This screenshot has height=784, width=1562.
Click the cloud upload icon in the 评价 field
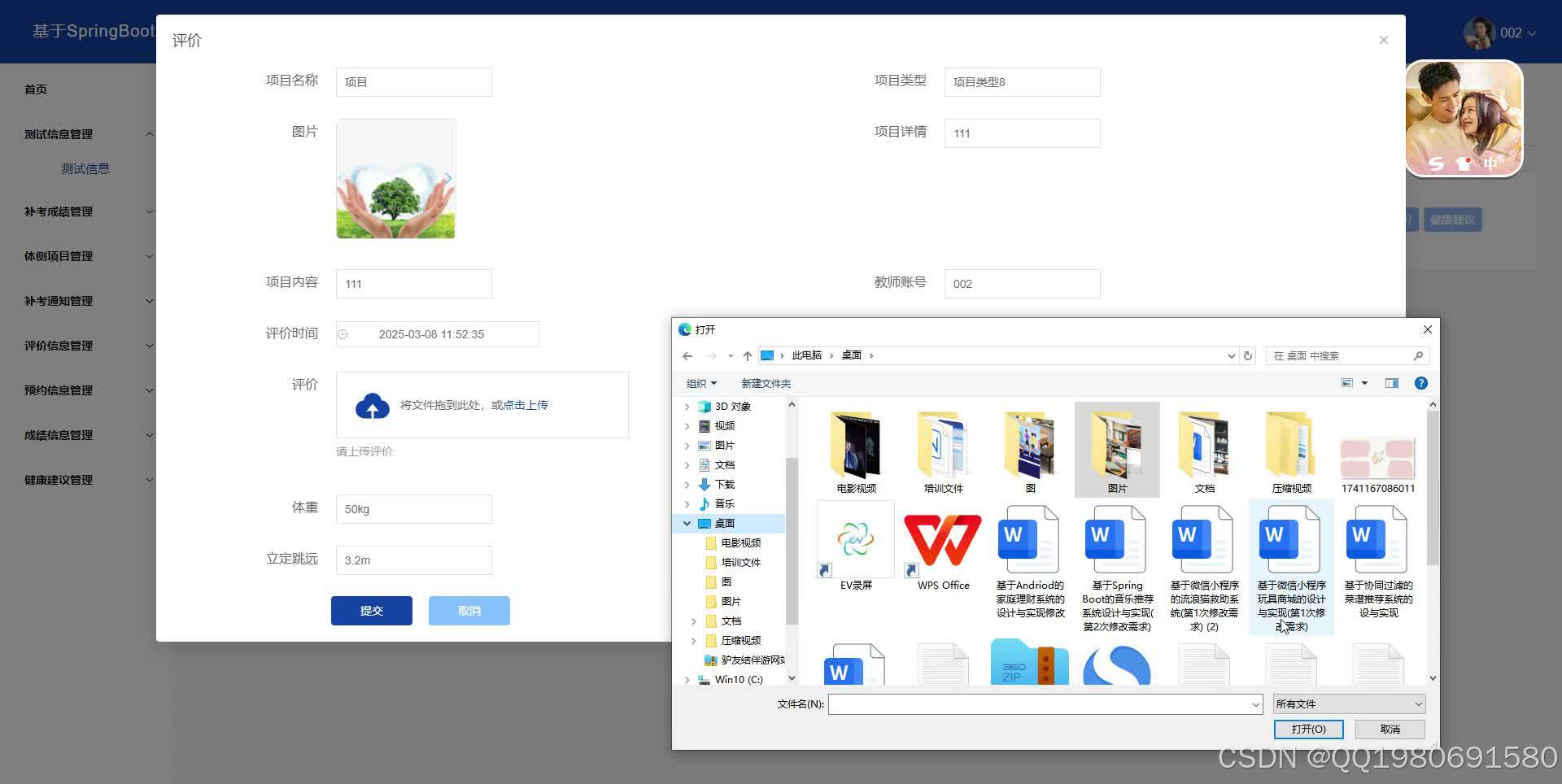[372, 404]
